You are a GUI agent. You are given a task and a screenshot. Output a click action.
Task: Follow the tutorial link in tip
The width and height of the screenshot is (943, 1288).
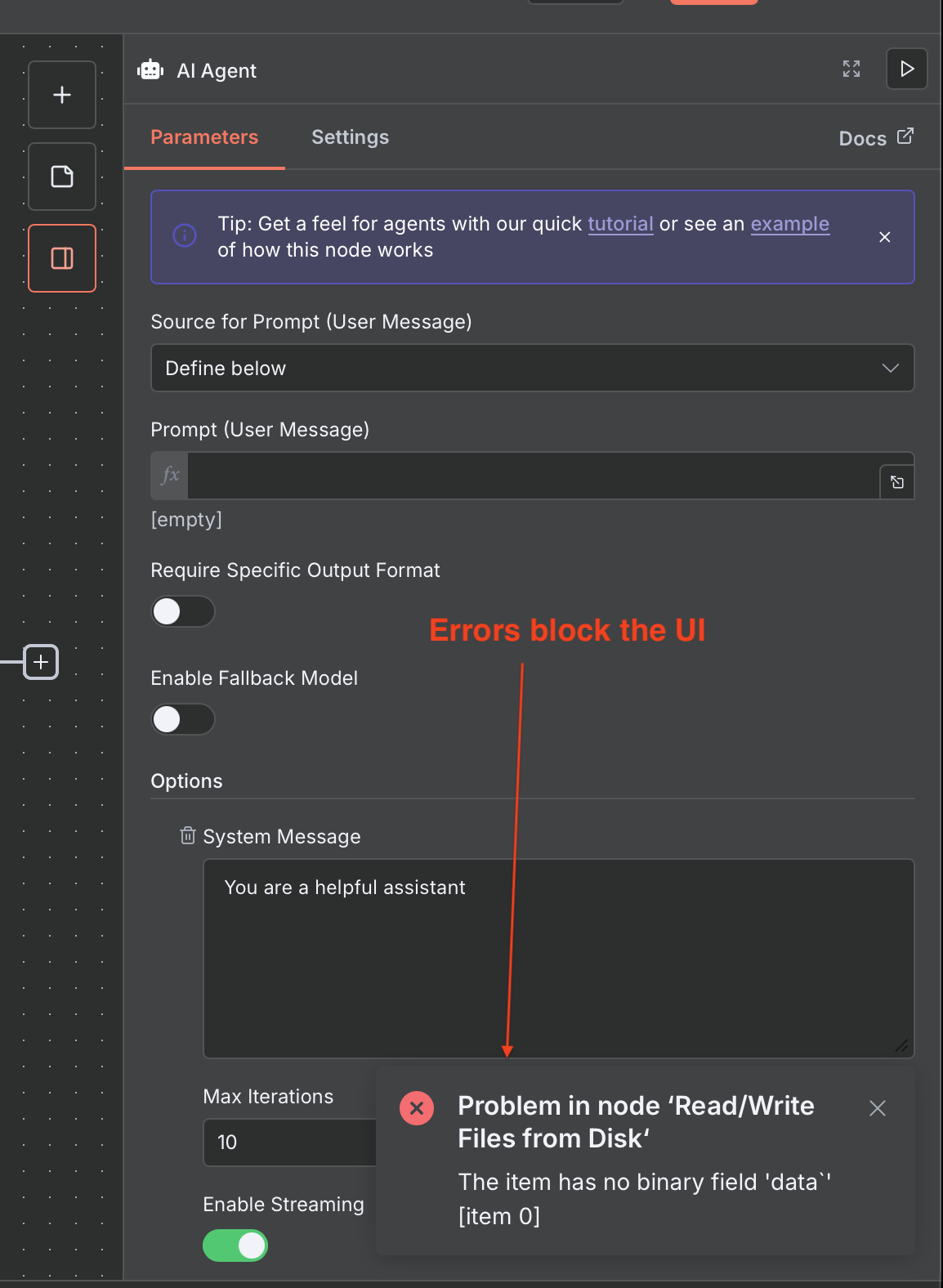click(x=620, y=224)
